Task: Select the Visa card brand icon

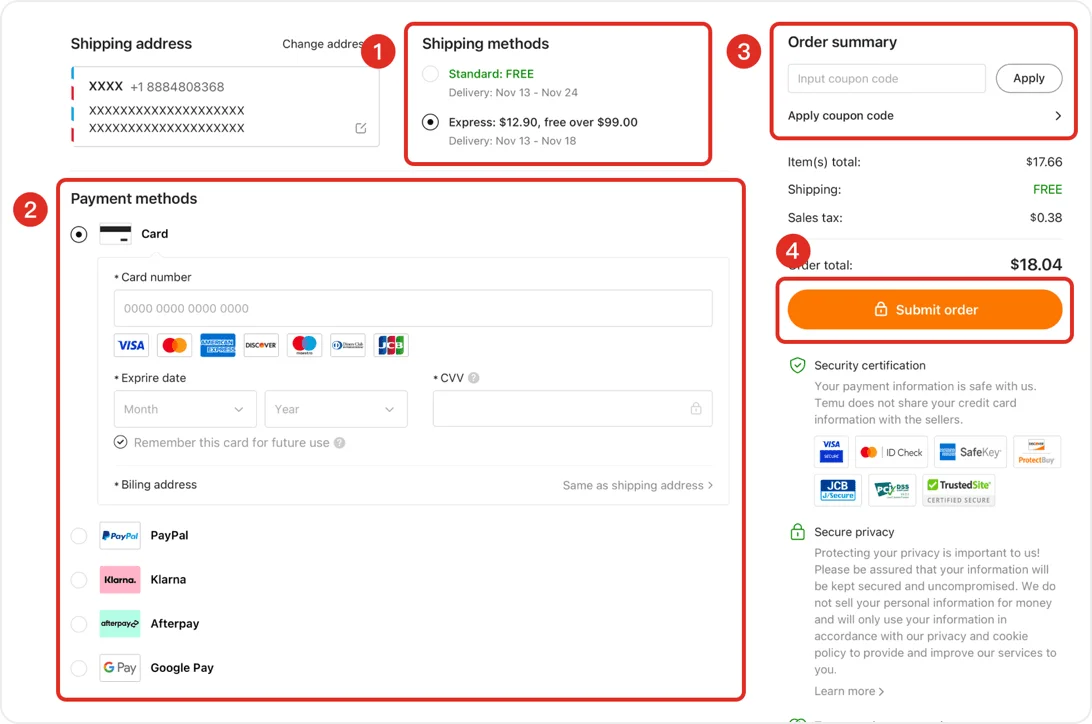Action: tap(130, 345)
